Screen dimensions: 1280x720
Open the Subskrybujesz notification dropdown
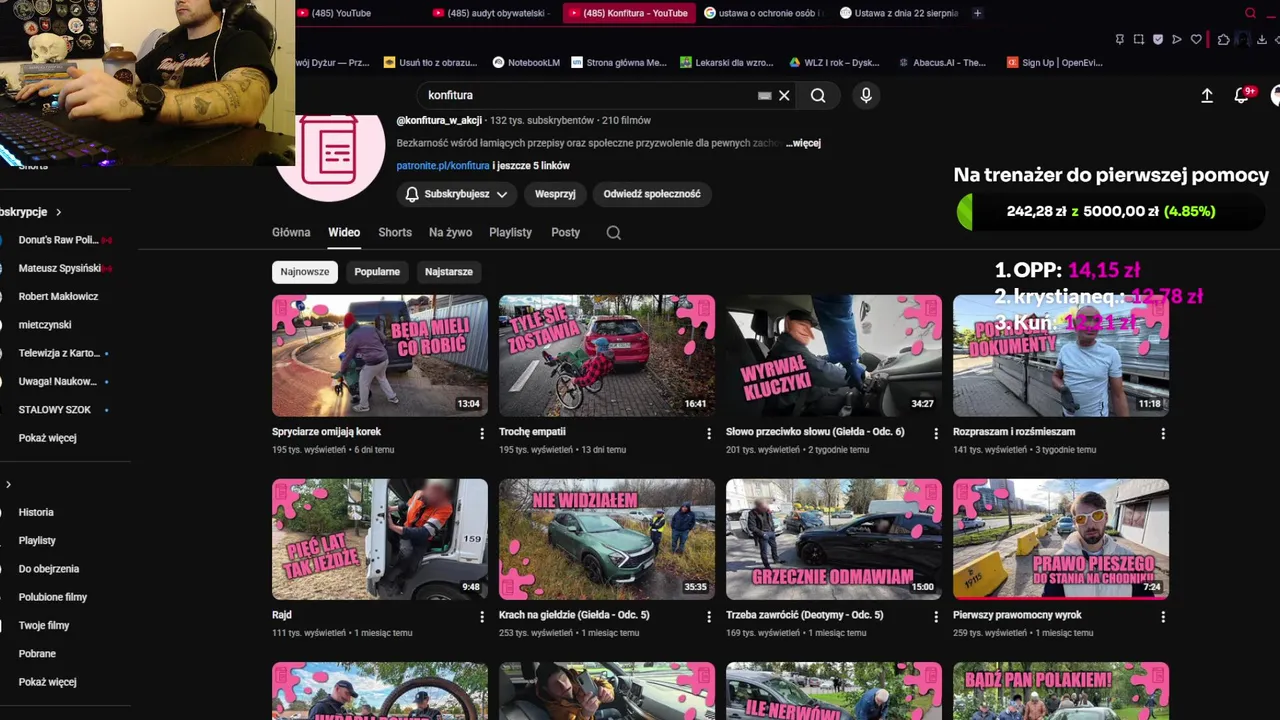pyautogui.click(x=457, y=194)
